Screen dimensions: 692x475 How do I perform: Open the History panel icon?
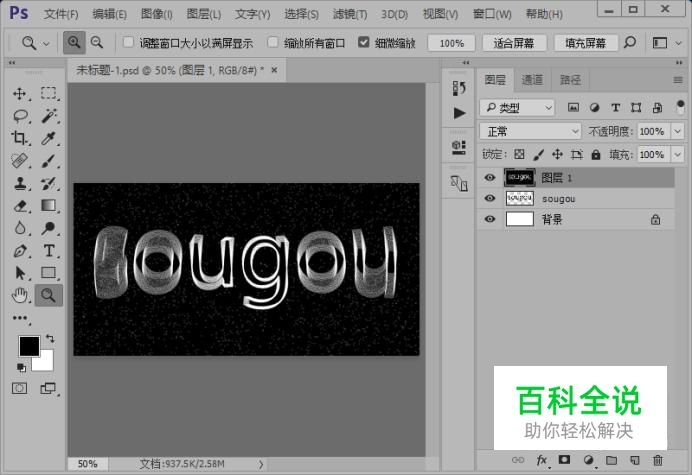pyautogui.click(x=459, y=88)
